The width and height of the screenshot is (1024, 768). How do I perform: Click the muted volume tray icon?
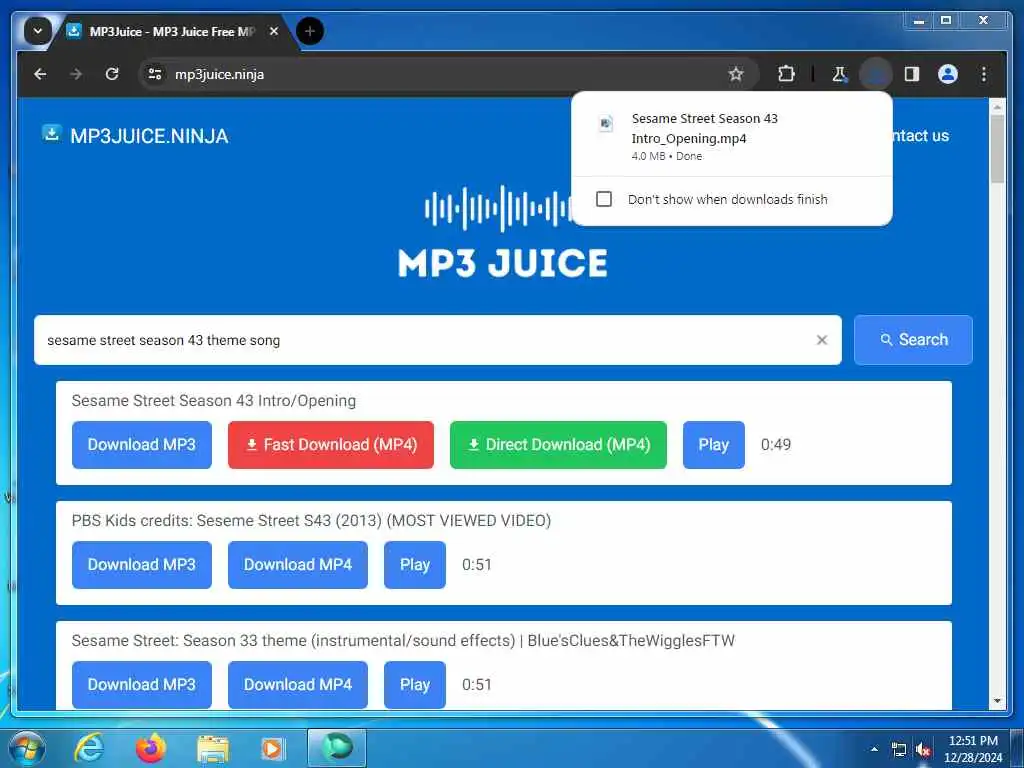[x=923, y=750]
